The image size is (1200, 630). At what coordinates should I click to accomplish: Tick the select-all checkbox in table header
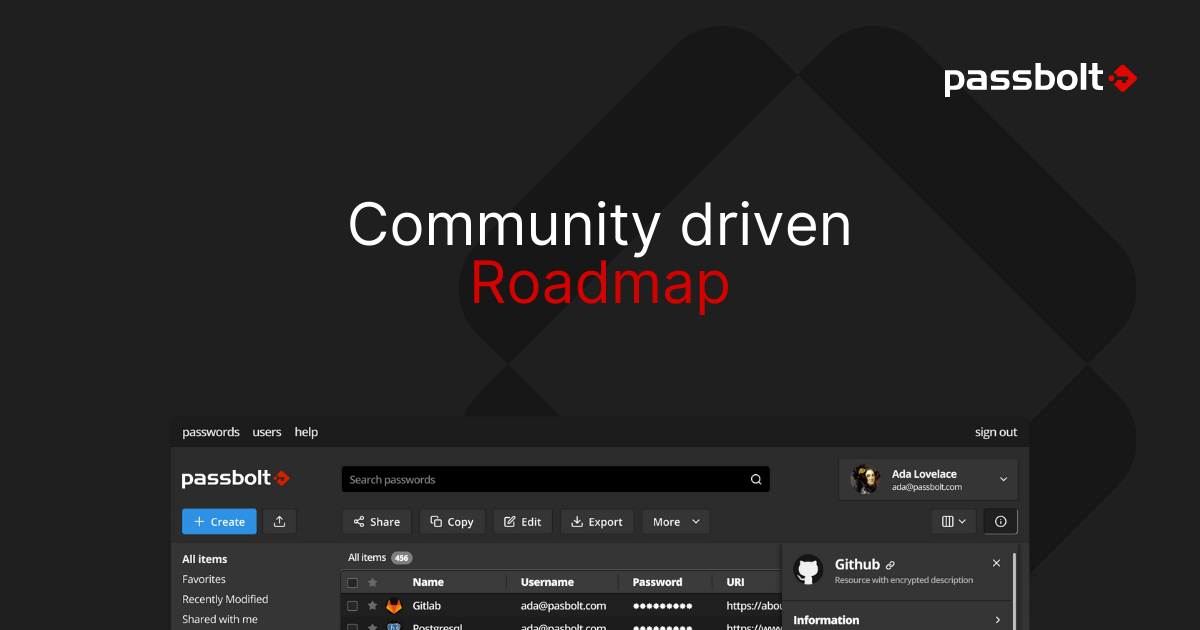tap(352, 582)
